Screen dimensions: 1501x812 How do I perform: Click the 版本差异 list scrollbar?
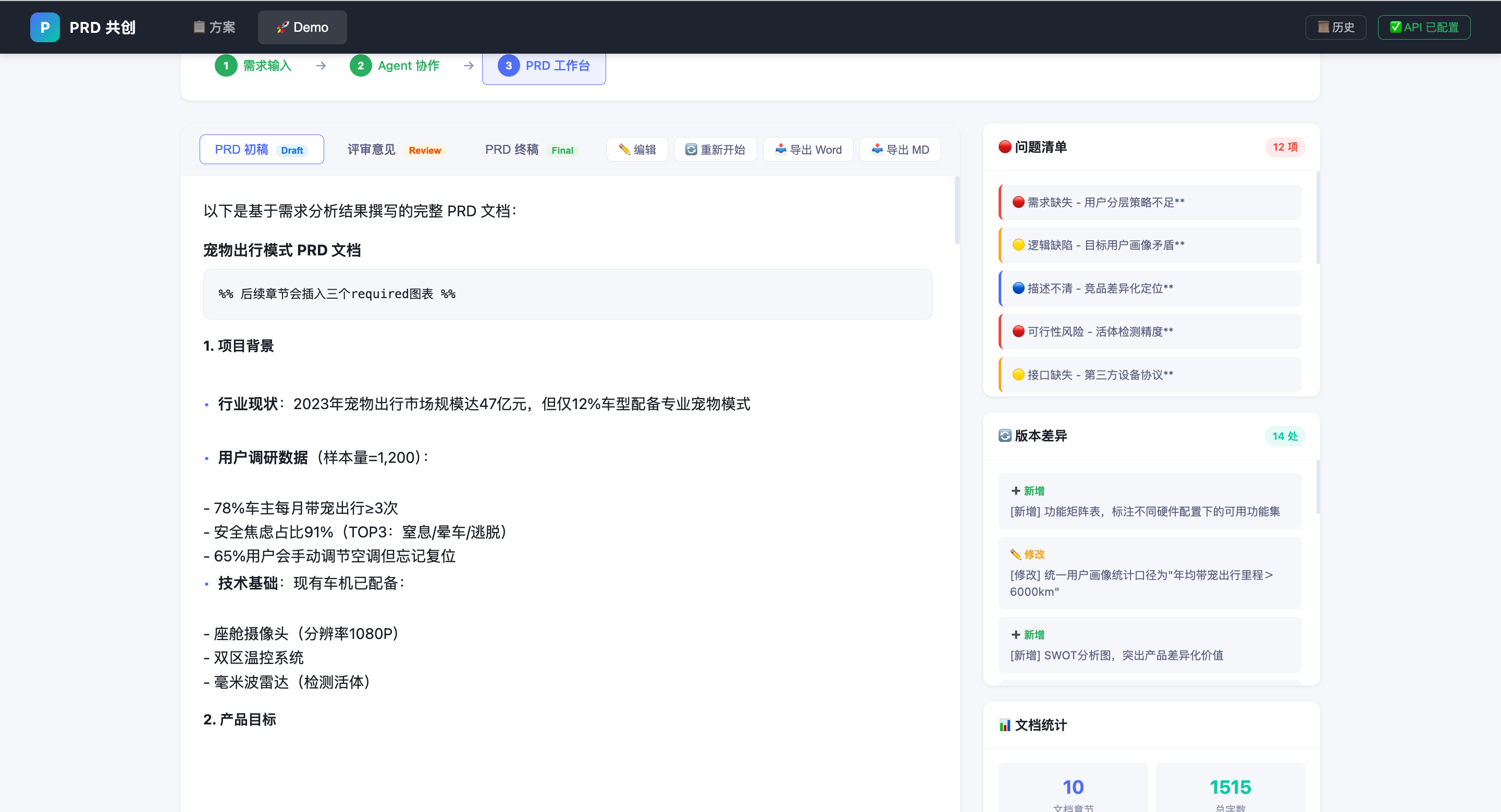click(1318, 487)
